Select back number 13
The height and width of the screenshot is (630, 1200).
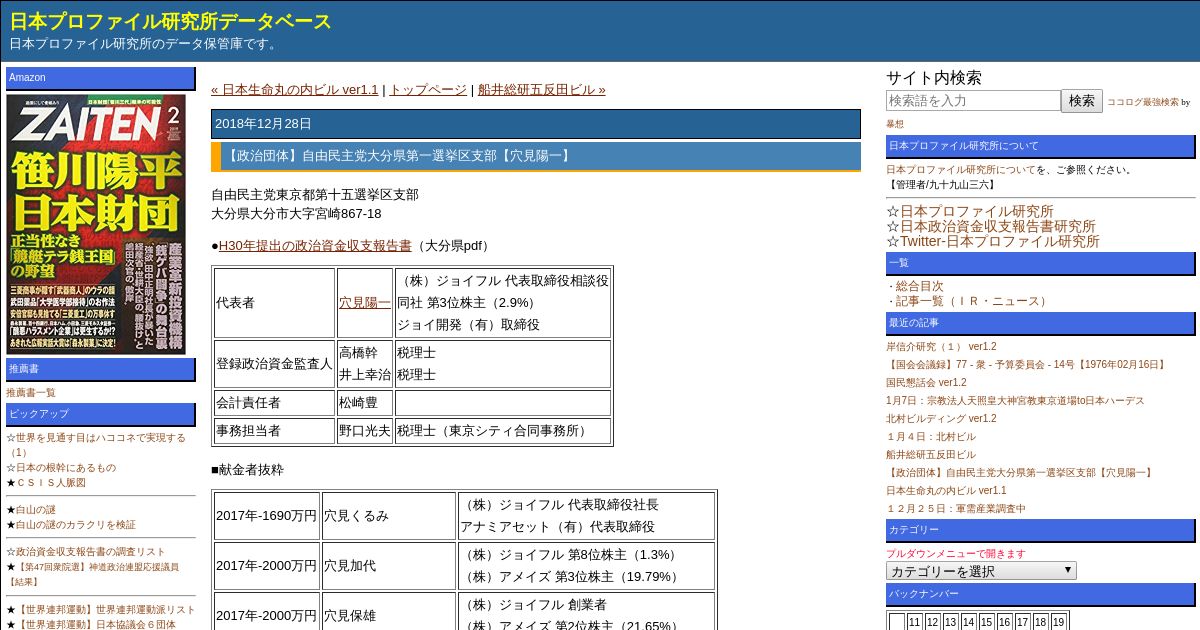[950, 622]
